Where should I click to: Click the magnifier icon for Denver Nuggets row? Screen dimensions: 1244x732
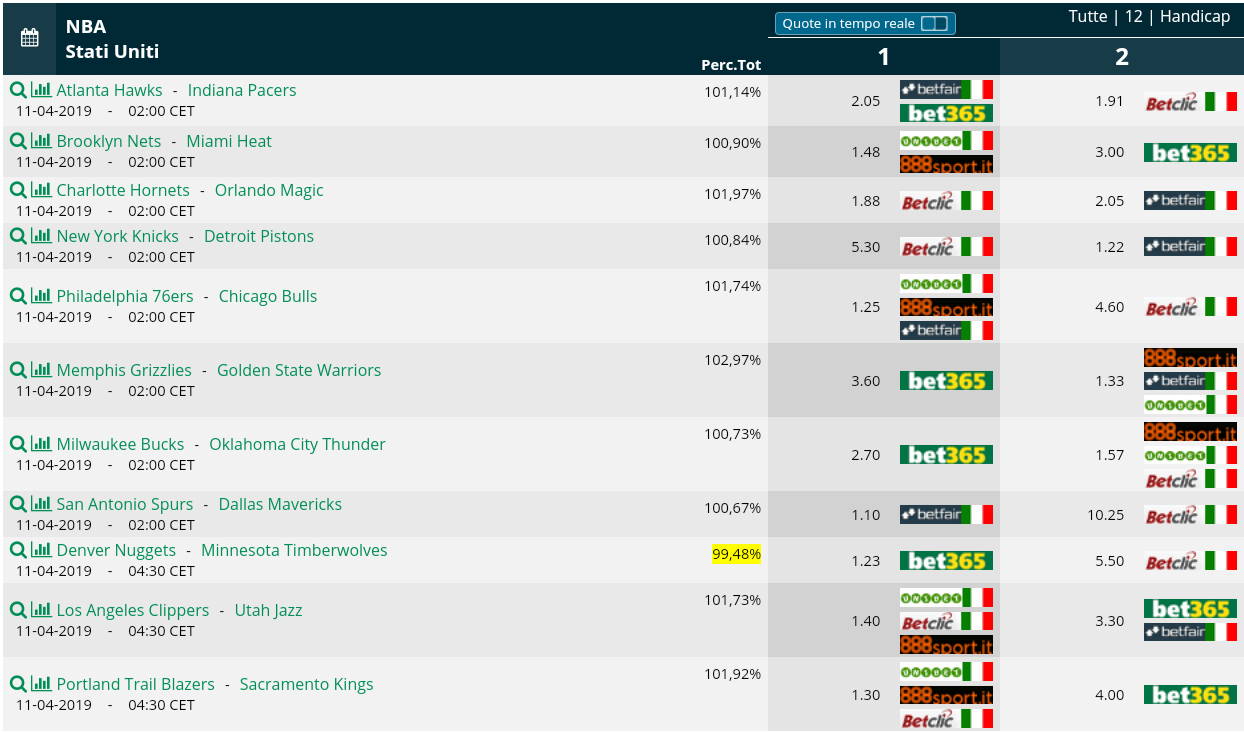coord(18,550)
